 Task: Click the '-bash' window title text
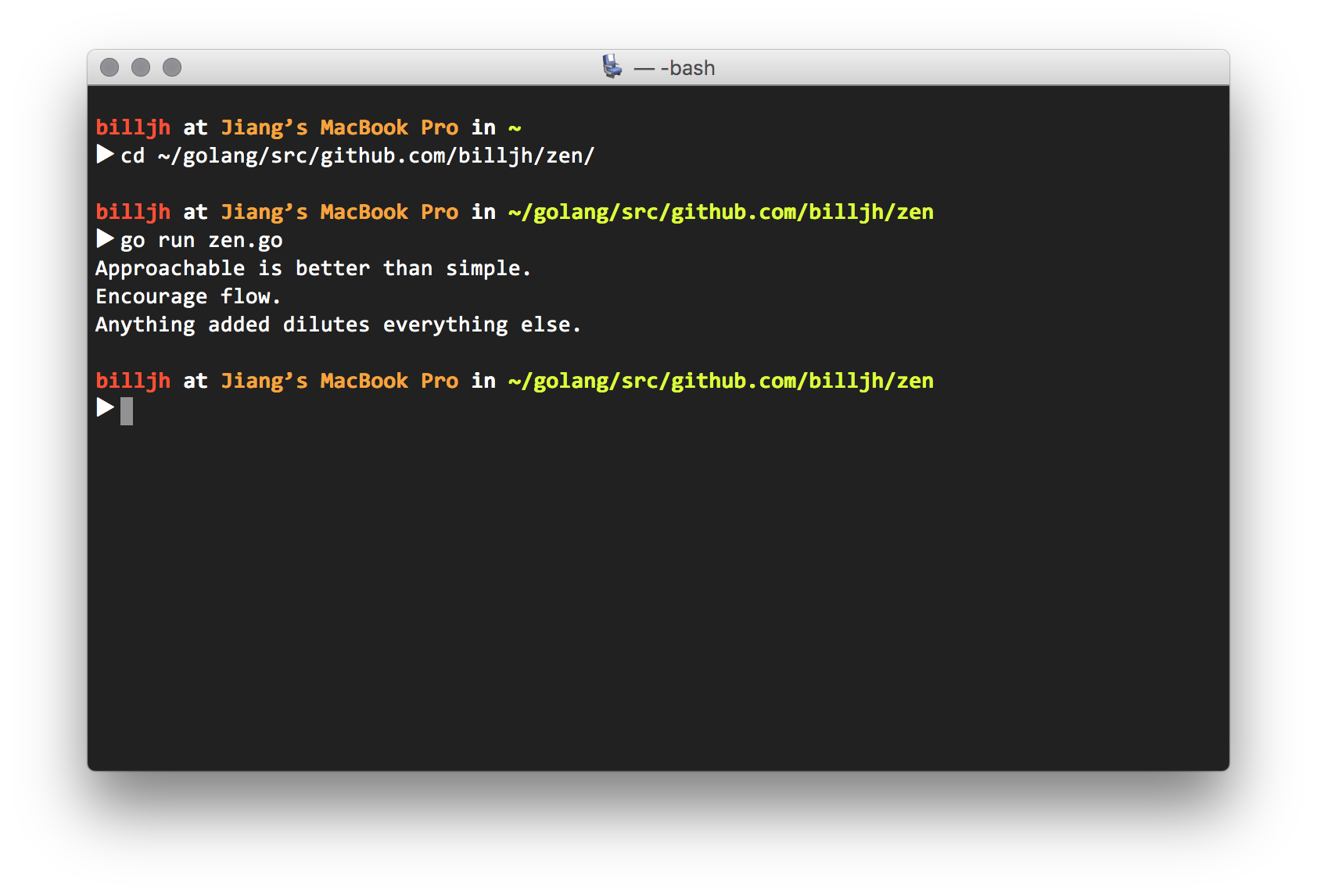pyautogui.click(x=674, y=68)
